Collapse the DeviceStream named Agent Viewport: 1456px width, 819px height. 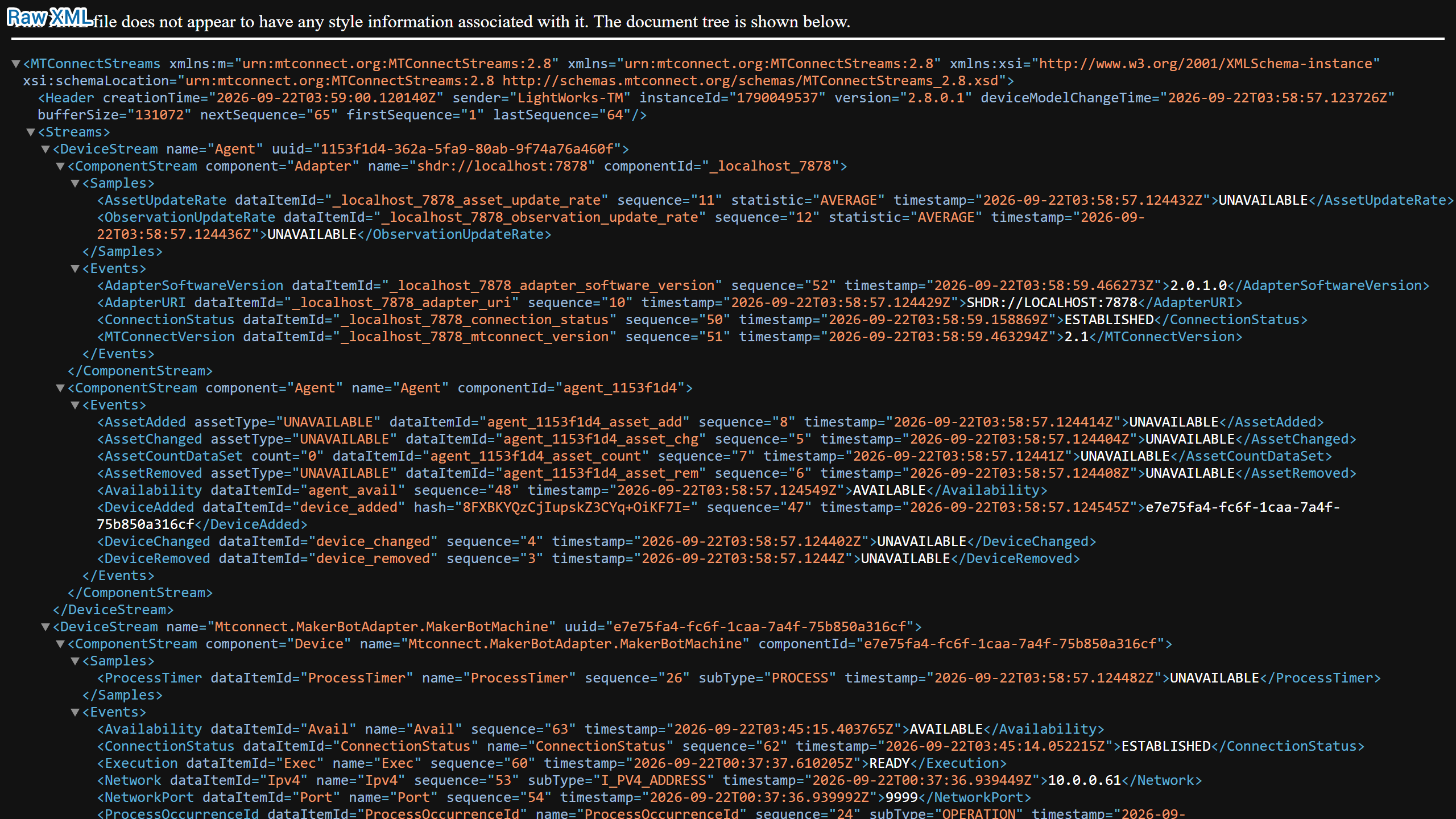tap(46, 149)
